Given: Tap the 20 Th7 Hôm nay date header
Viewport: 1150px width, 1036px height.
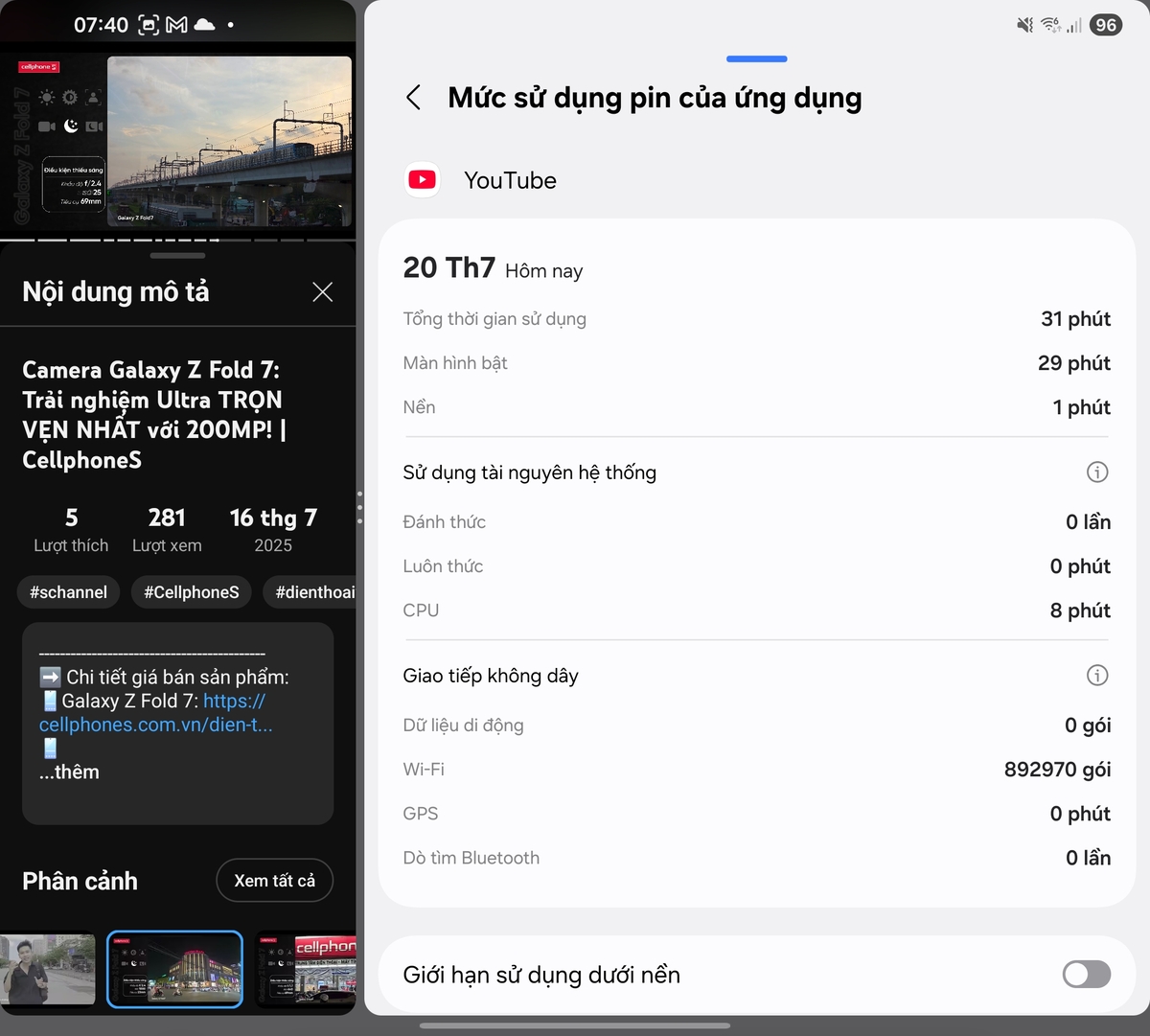Looking at the screenshot, I should click(x=493, y=268).
